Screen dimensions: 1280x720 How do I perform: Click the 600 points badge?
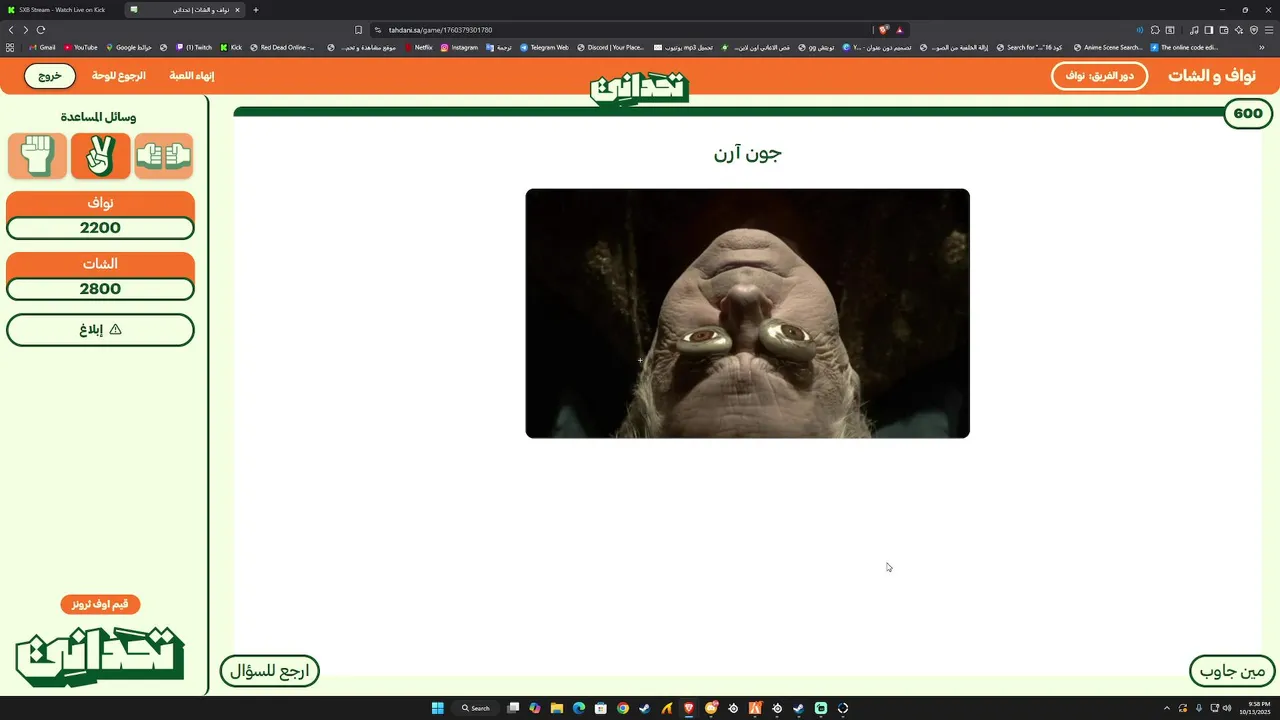tap(1248, 113)
